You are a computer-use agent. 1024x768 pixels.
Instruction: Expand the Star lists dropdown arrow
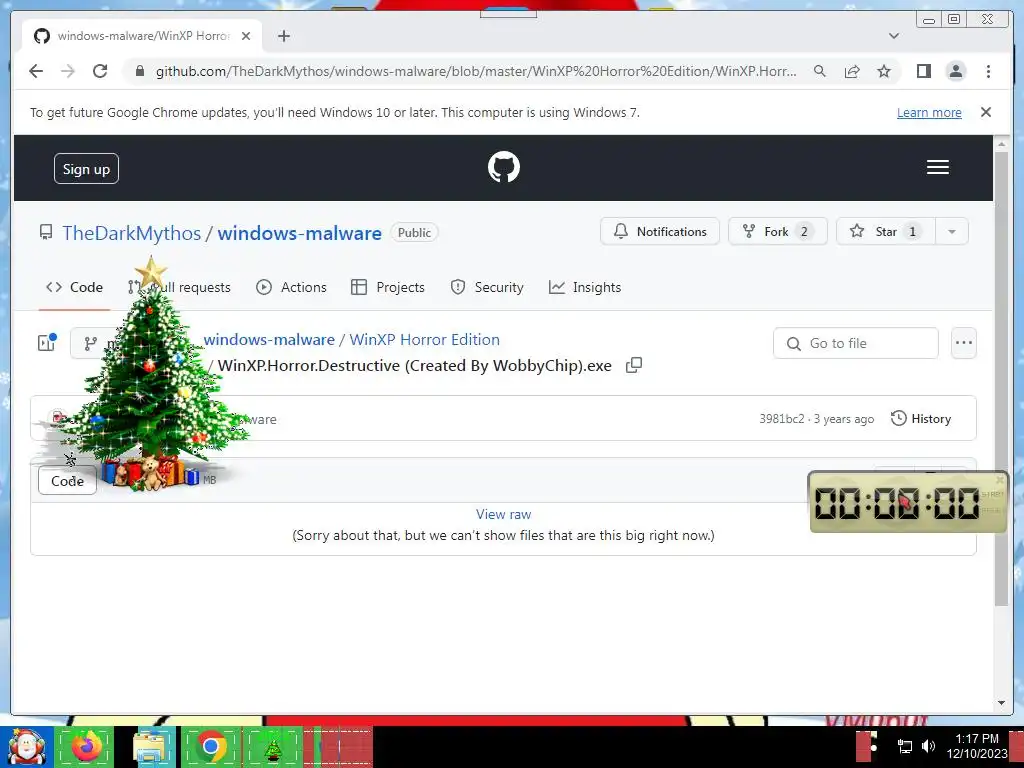(952, 231)
